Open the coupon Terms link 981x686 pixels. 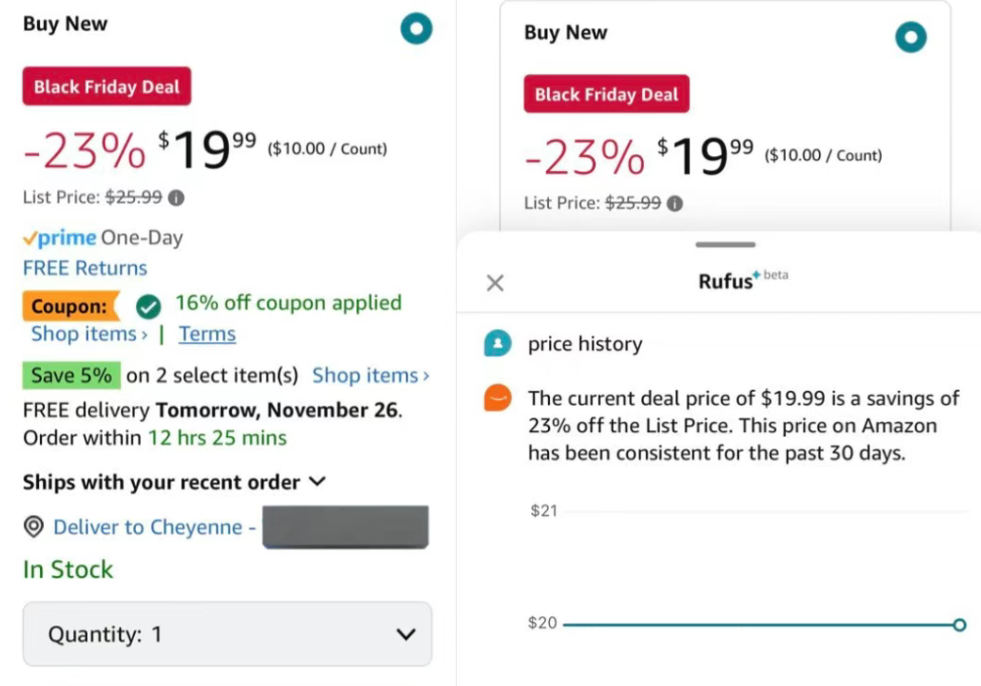point(207,334)
